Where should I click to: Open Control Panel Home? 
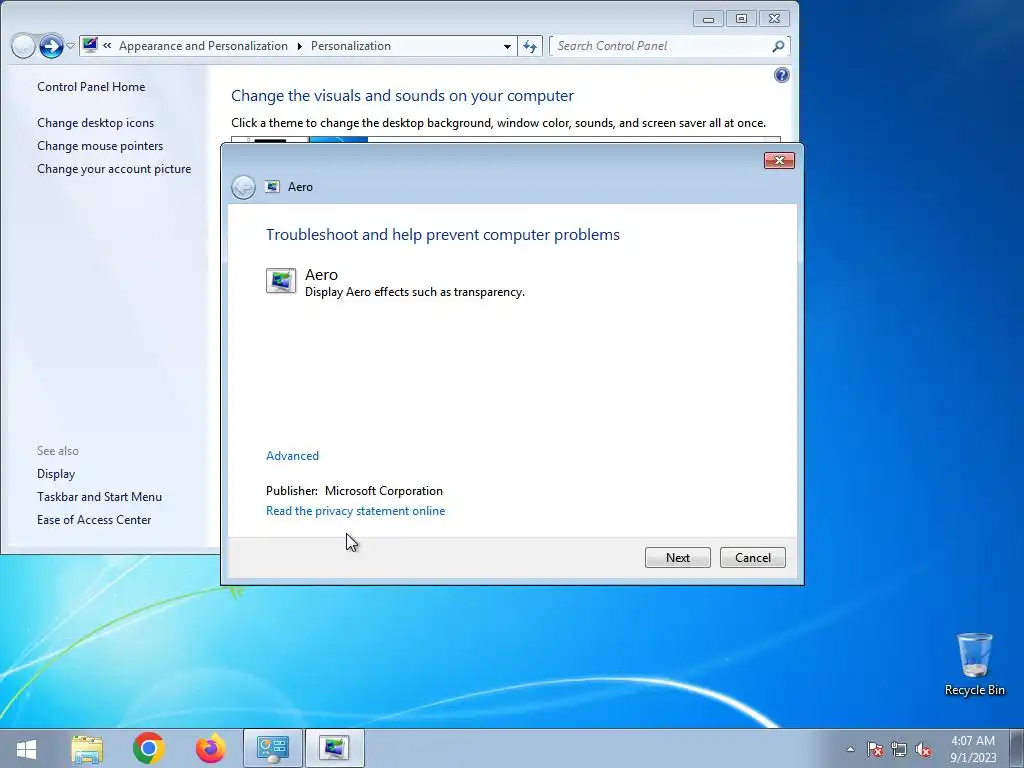click(91, 87)
